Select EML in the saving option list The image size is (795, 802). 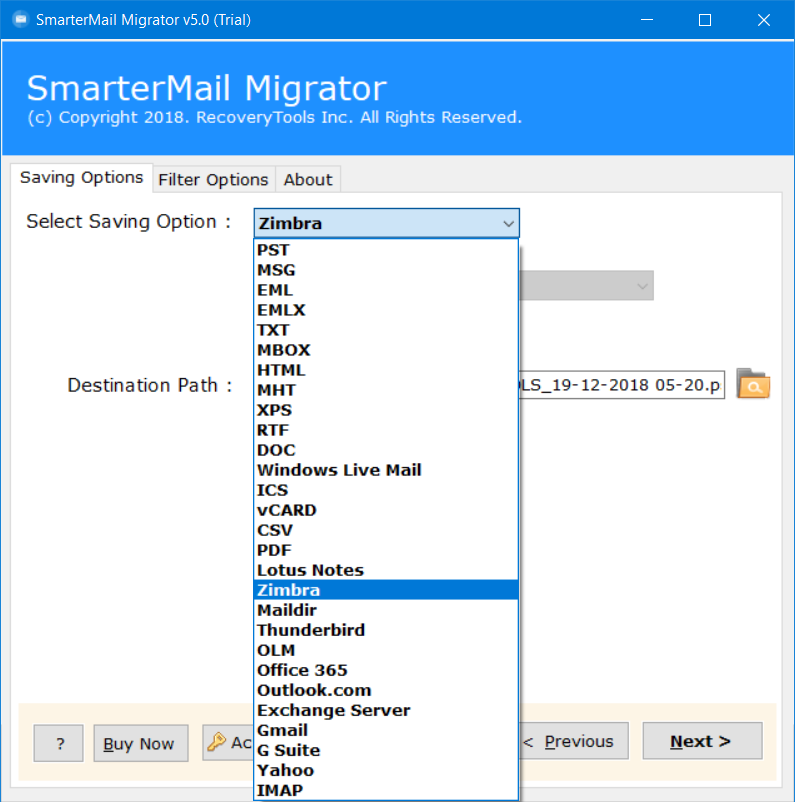(386, 290)
